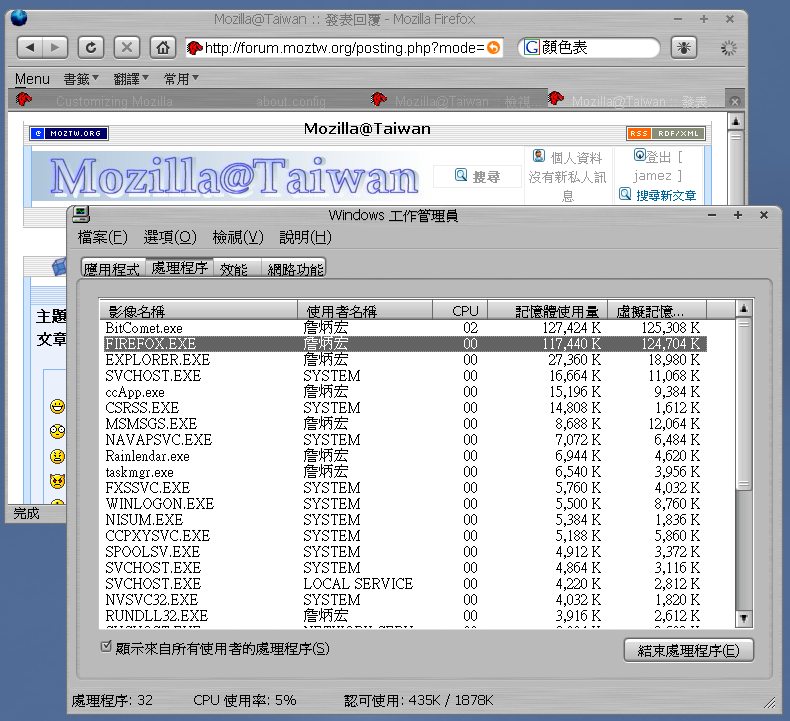790x721 pixels.
Task: Click the 結束處理程序 end process button
Action: (688, 650)
